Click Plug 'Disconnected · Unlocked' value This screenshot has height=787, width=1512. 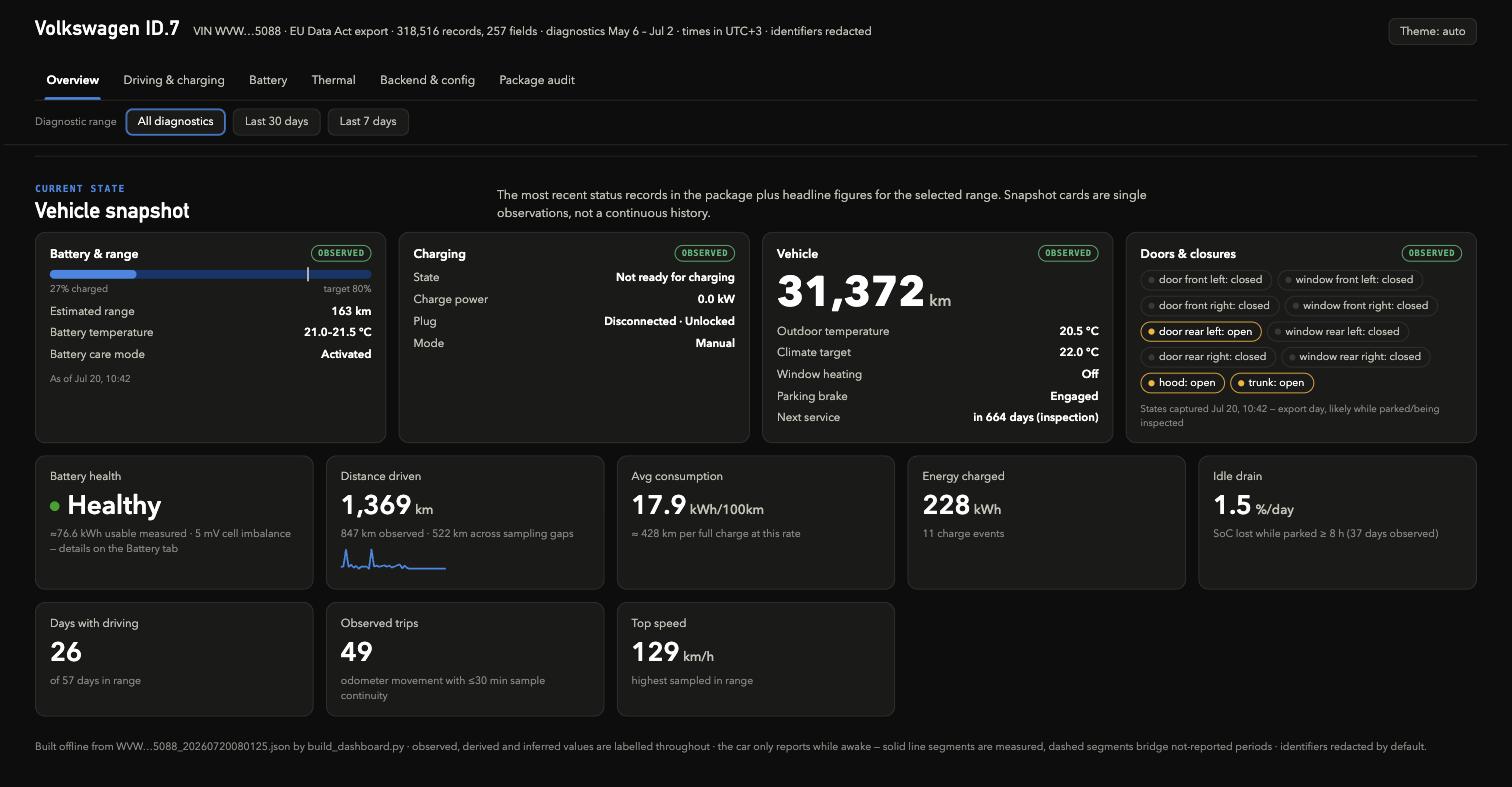[x=669, y=321]
